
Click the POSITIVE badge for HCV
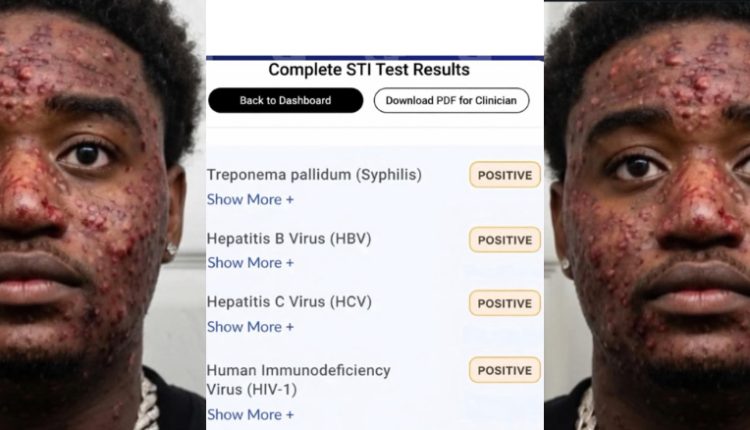[x=505, y=303]
